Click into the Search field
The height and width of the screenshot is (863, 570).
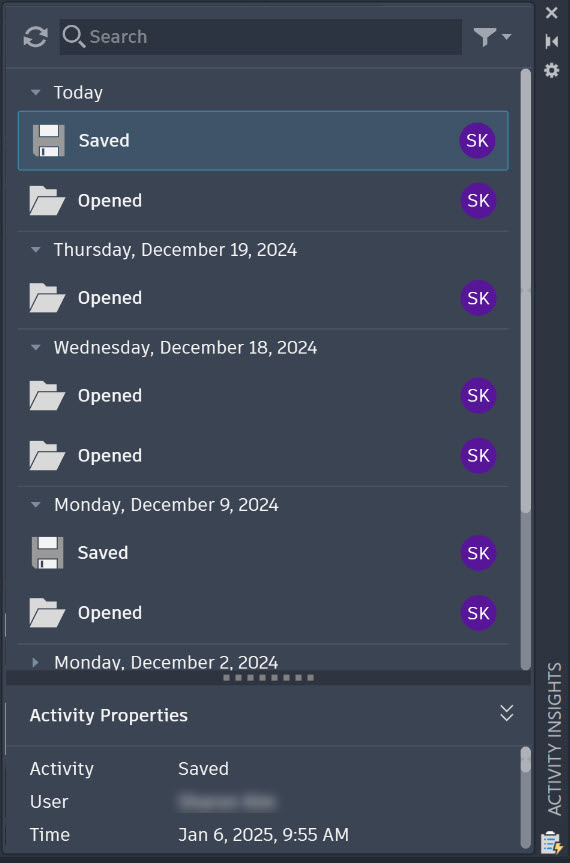pos(261,37)
